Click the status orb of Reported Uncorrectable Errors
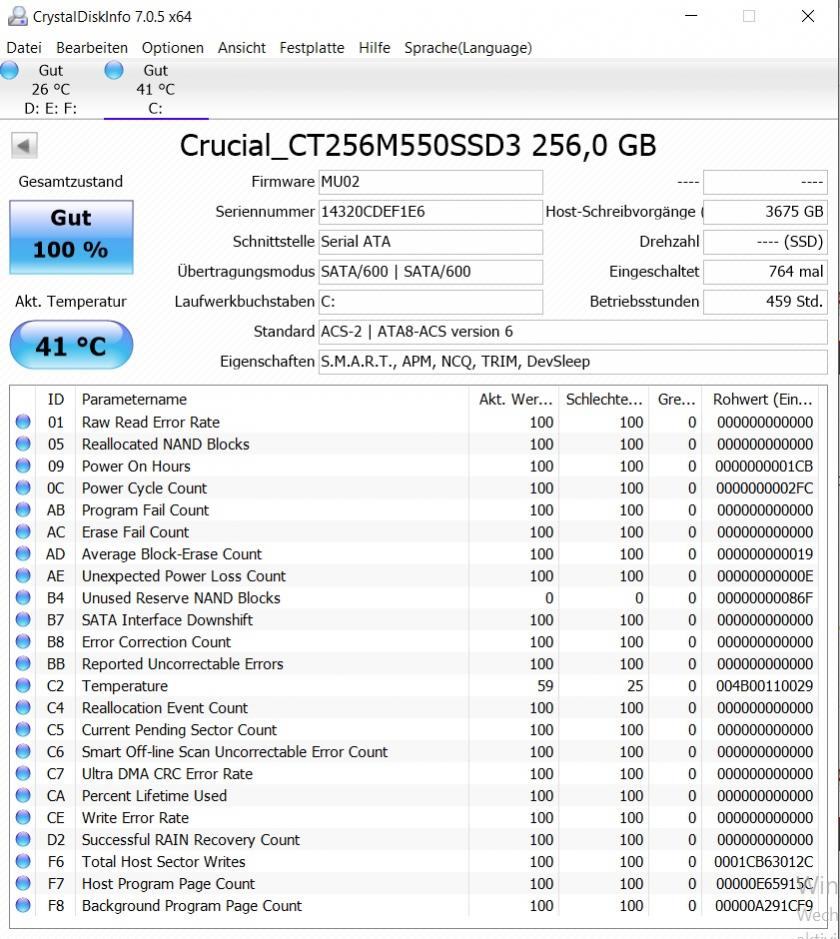840x939 pixels. [23, 664]
